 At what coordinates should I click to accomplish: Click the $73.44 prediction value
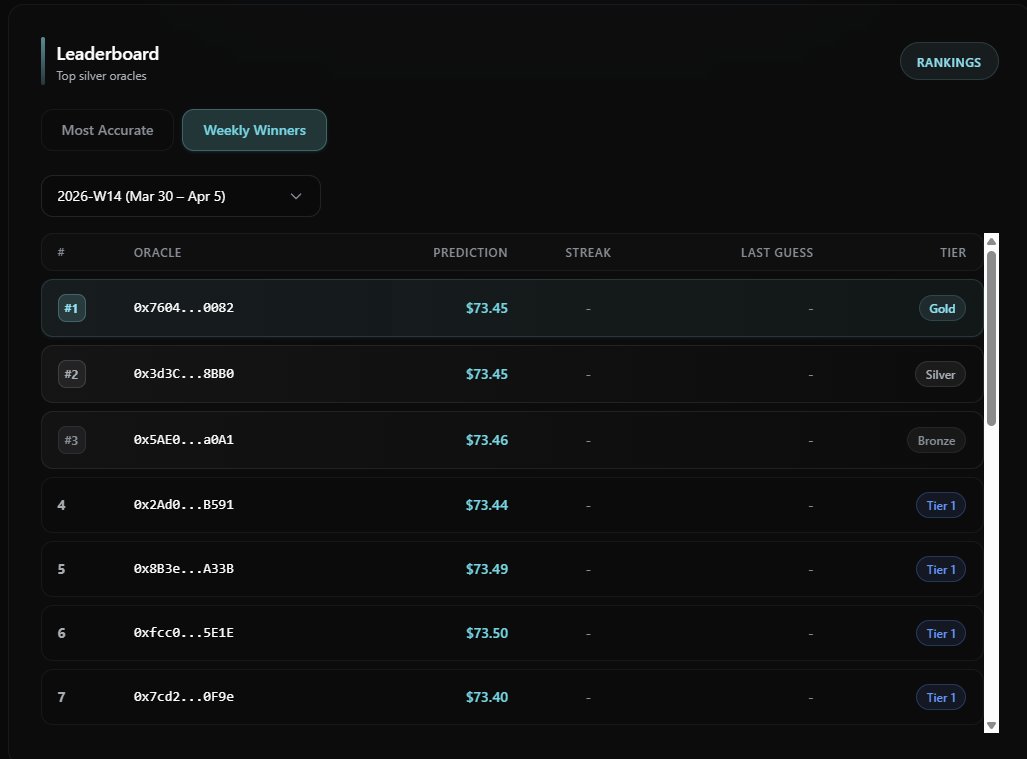tap(487, 505)
